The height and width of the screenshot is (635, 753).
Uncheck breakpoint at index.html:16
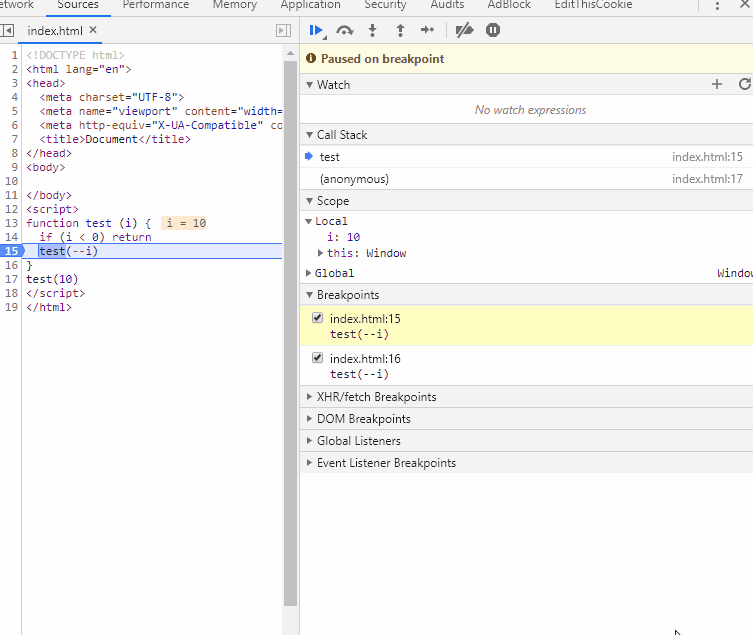tap(317, 358)
